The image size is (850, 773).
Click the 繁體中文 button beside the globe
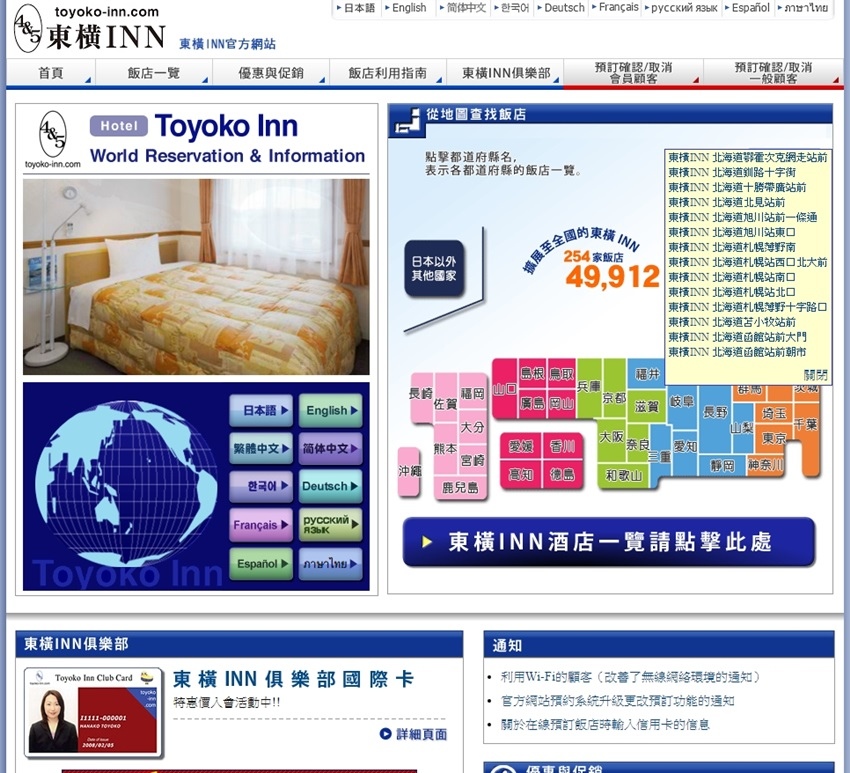pos(261,449)
